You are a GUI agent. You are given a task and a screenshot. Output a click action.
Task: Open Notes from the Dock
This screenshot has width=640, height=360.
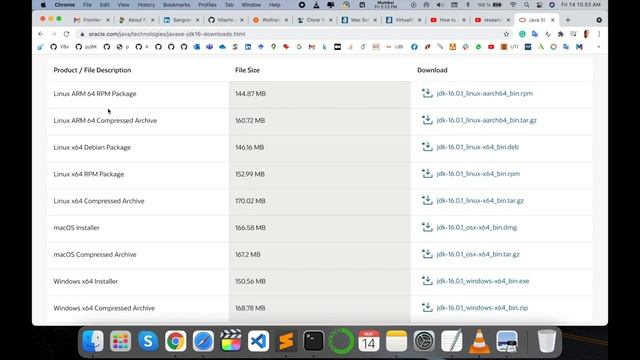(396, 341)
